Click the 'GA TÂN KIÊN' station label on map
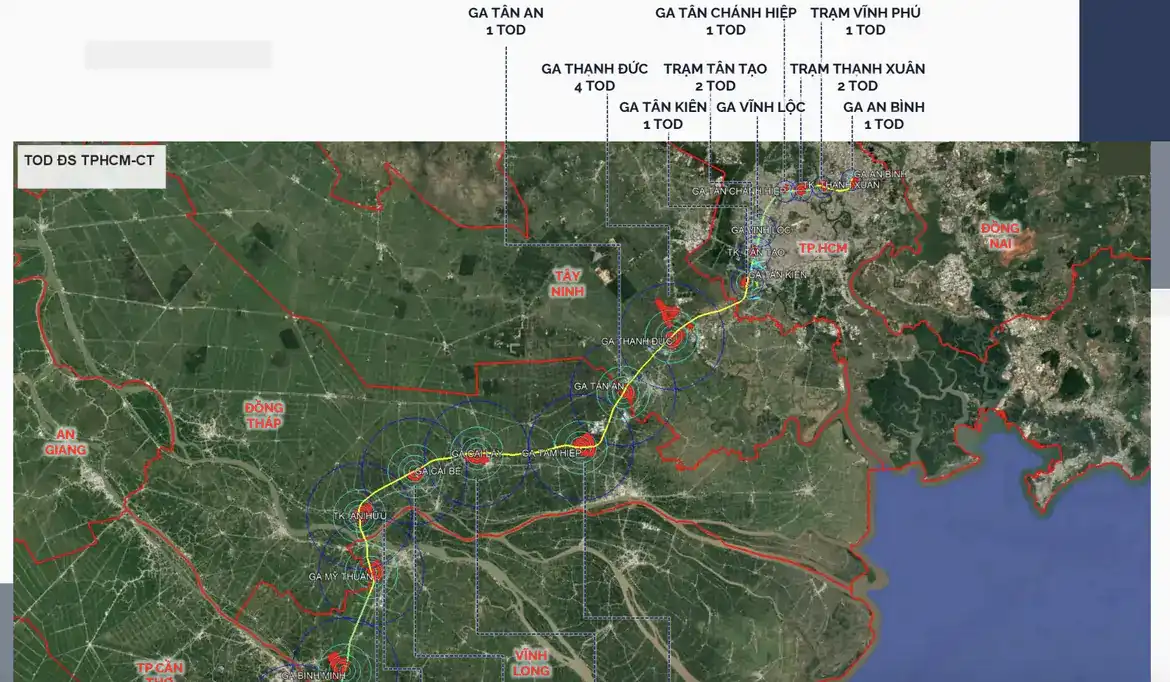The width and height of the screenshot is (1170, 682). point(778,275)
